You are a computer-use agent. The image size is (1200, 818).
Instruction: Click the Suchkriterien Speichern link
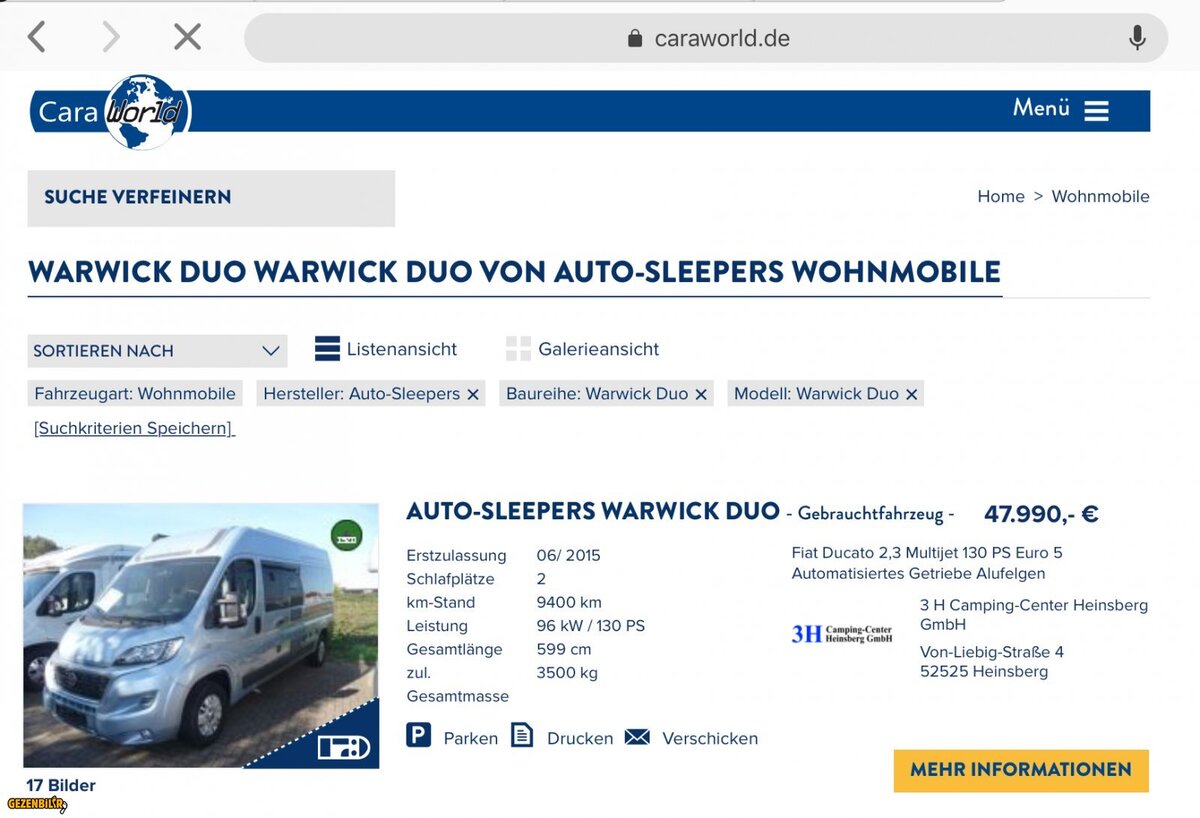click(134, 428)
